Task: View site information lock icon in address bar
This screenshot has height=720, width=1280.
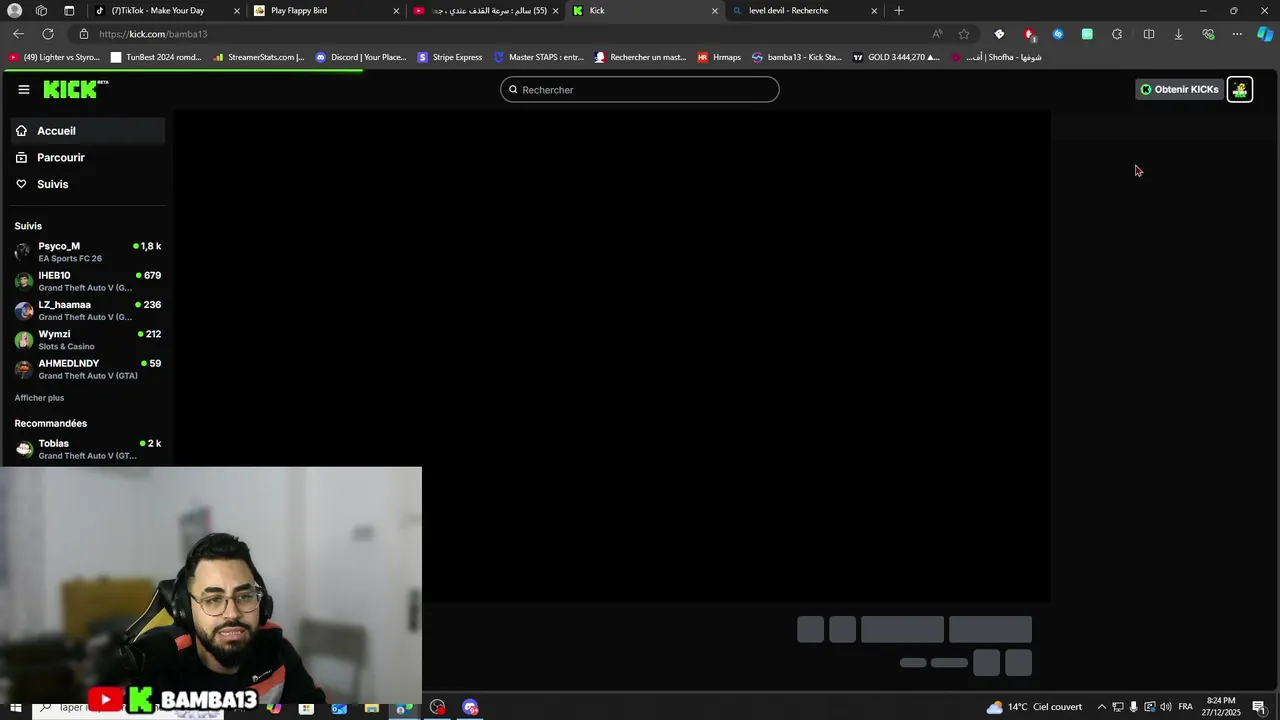Action: tap(84, 34)
